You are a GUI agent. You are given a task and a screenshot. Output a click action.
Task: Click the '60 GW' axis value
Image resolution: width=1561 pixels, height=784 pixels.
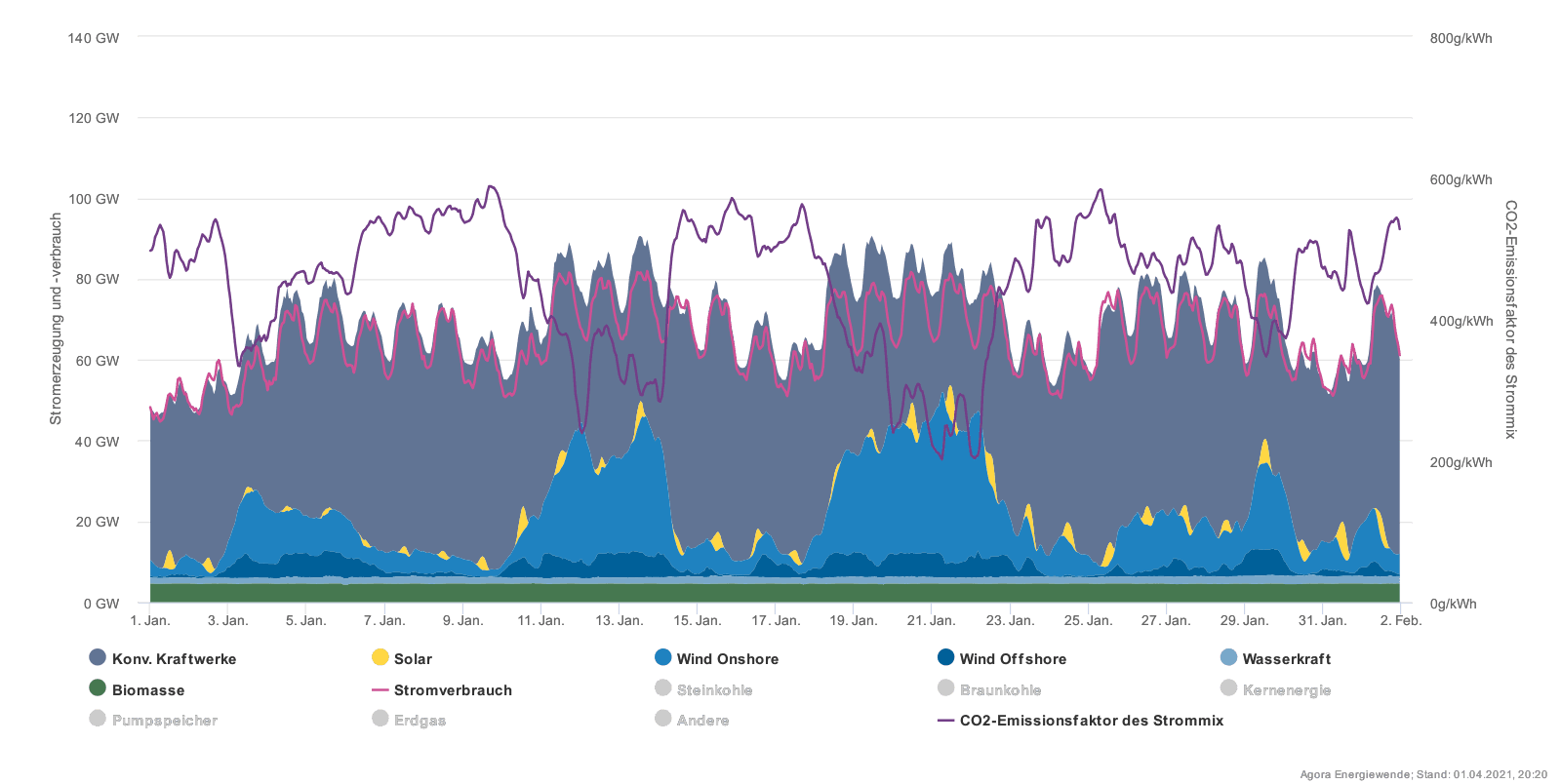[x=98, y=361]
